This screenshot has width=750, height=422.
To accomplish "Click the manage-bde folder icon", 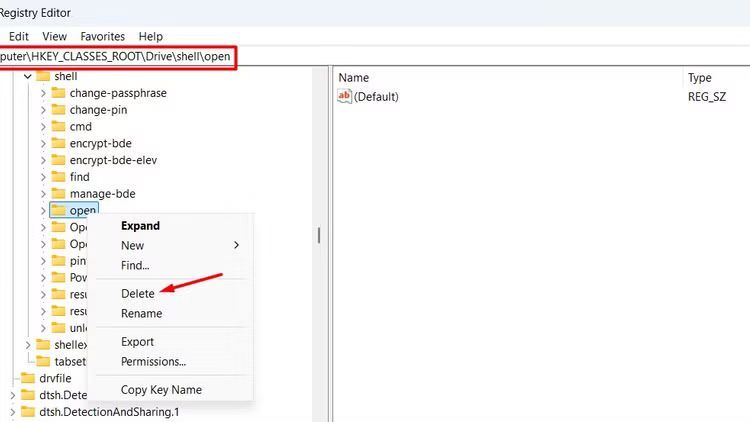I will click(x=58, y=194).
